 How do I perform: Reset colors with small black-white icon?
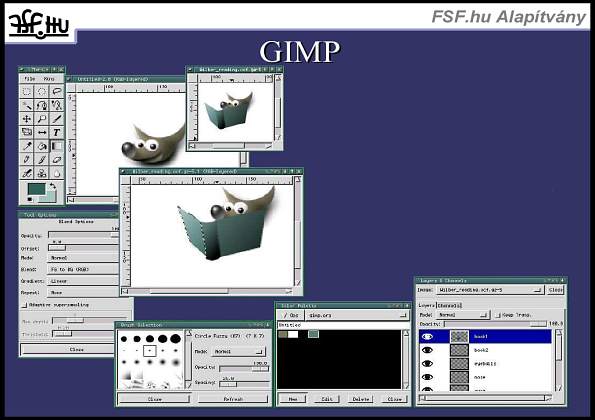click(x=30, y=199)
